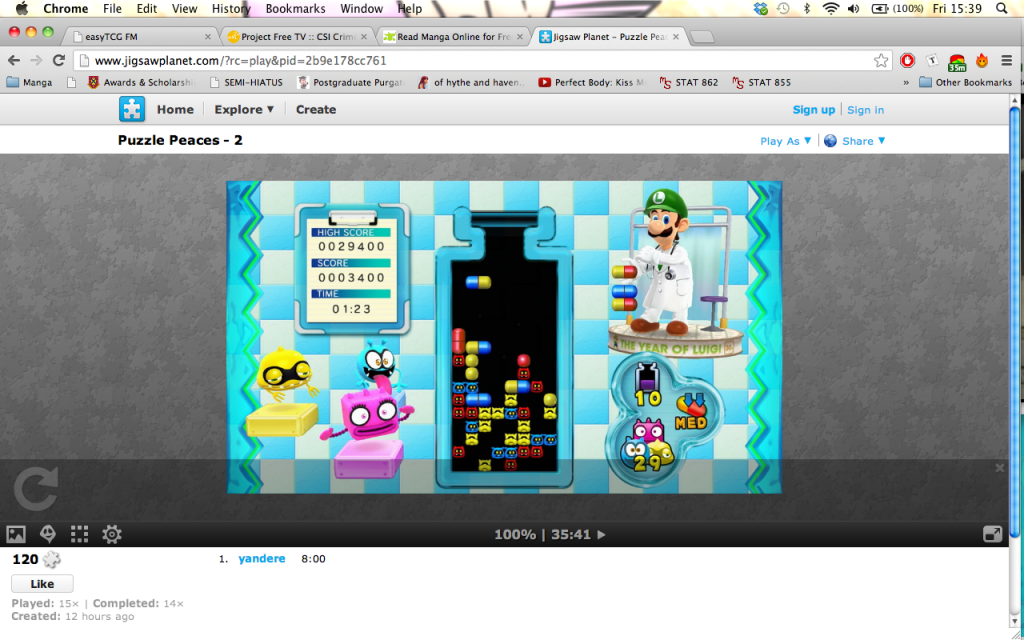
Task: Open the Edit menu
Action: pos(147,8)
